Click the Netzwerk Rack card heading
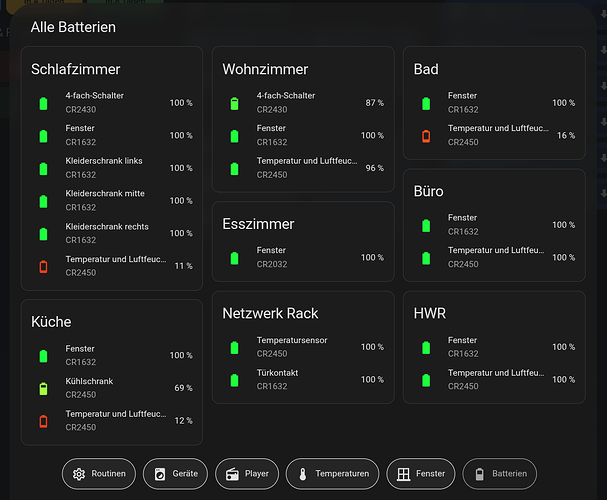The image size is (607, 500). 270,313
